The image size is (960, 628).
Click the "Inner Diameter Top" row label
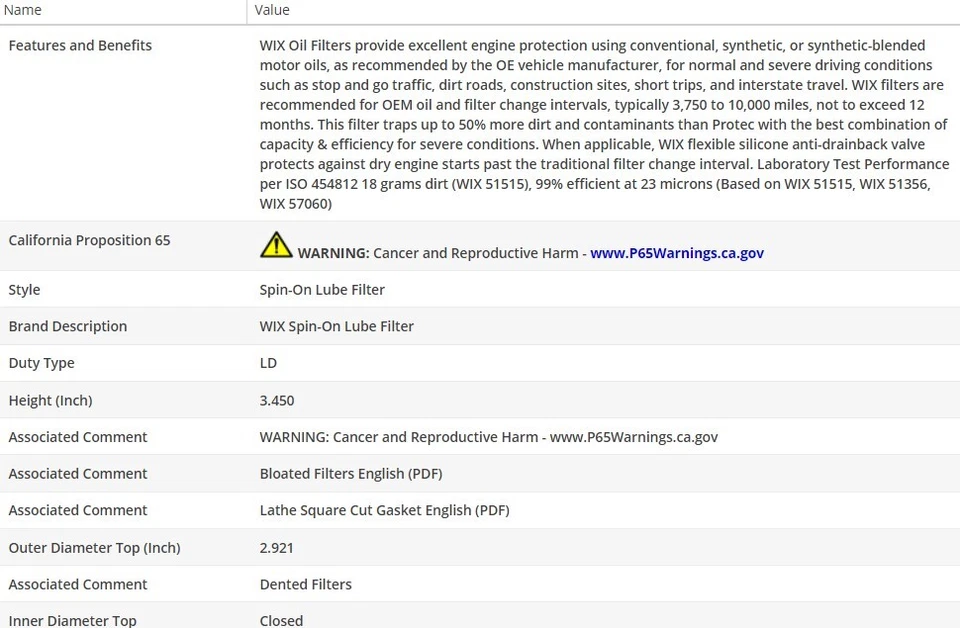pyautogui.click(x=72, y=620)
